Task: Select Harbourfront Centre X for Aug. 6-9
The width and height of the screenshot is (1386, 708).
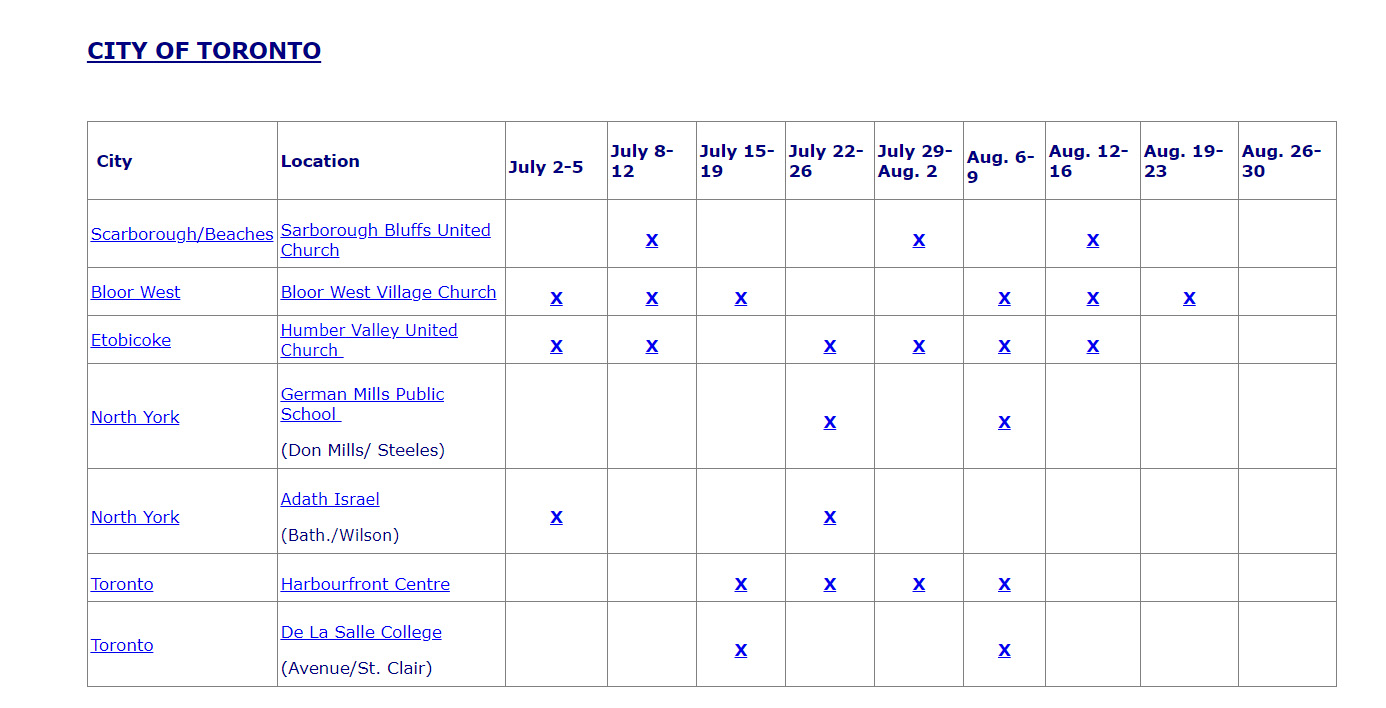Action: click(1004, 584)
